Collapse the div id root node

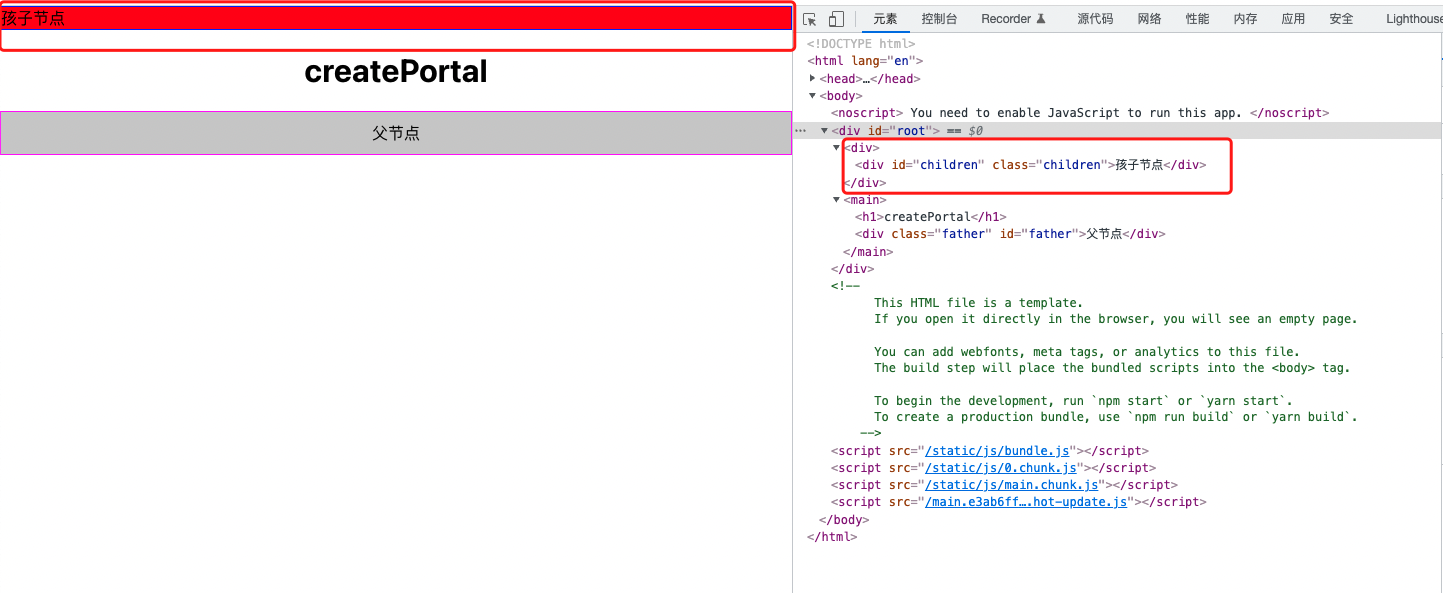click(825, 131)
